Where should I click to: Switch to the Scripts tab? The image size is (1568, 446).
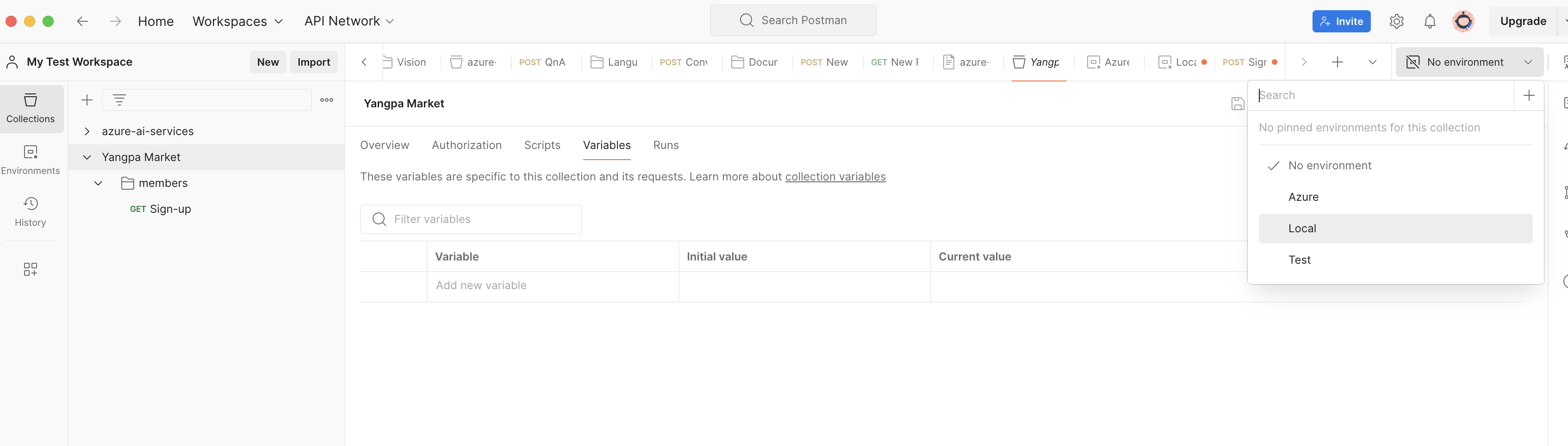pyautogui.click(x=542, y=145)
